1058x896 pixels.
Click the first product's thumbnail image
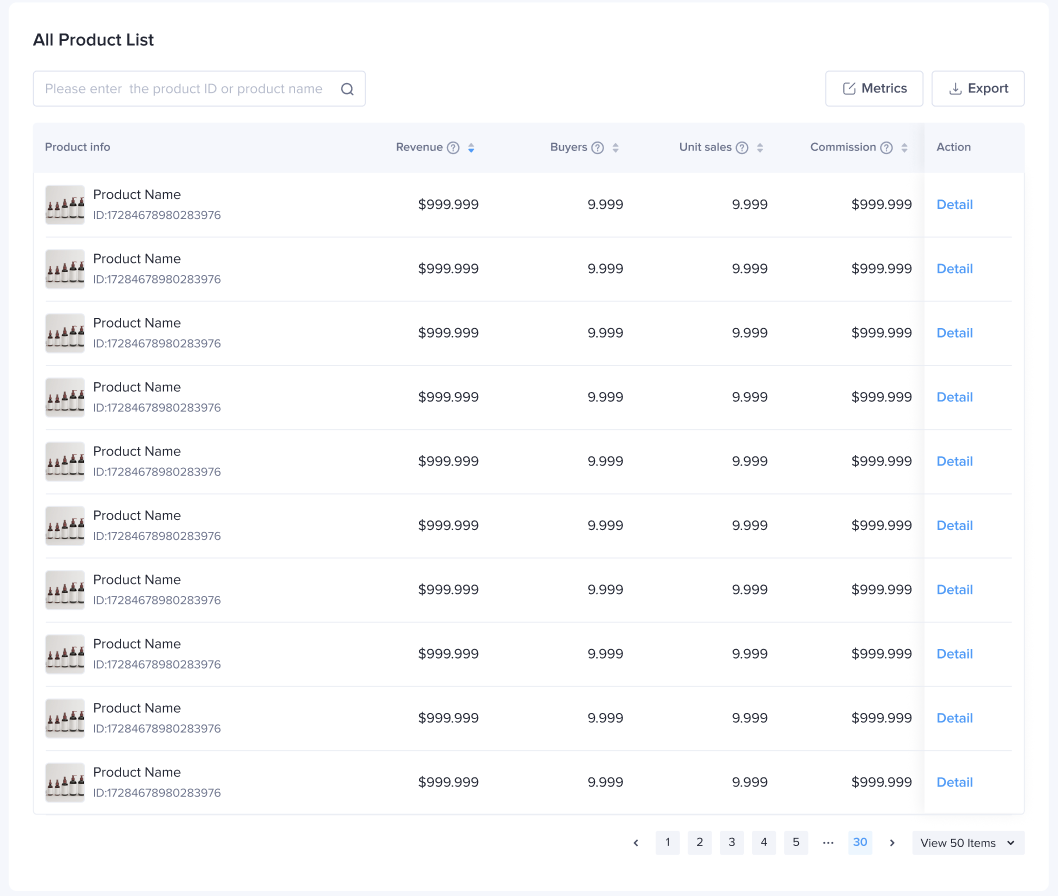[65, 205]
